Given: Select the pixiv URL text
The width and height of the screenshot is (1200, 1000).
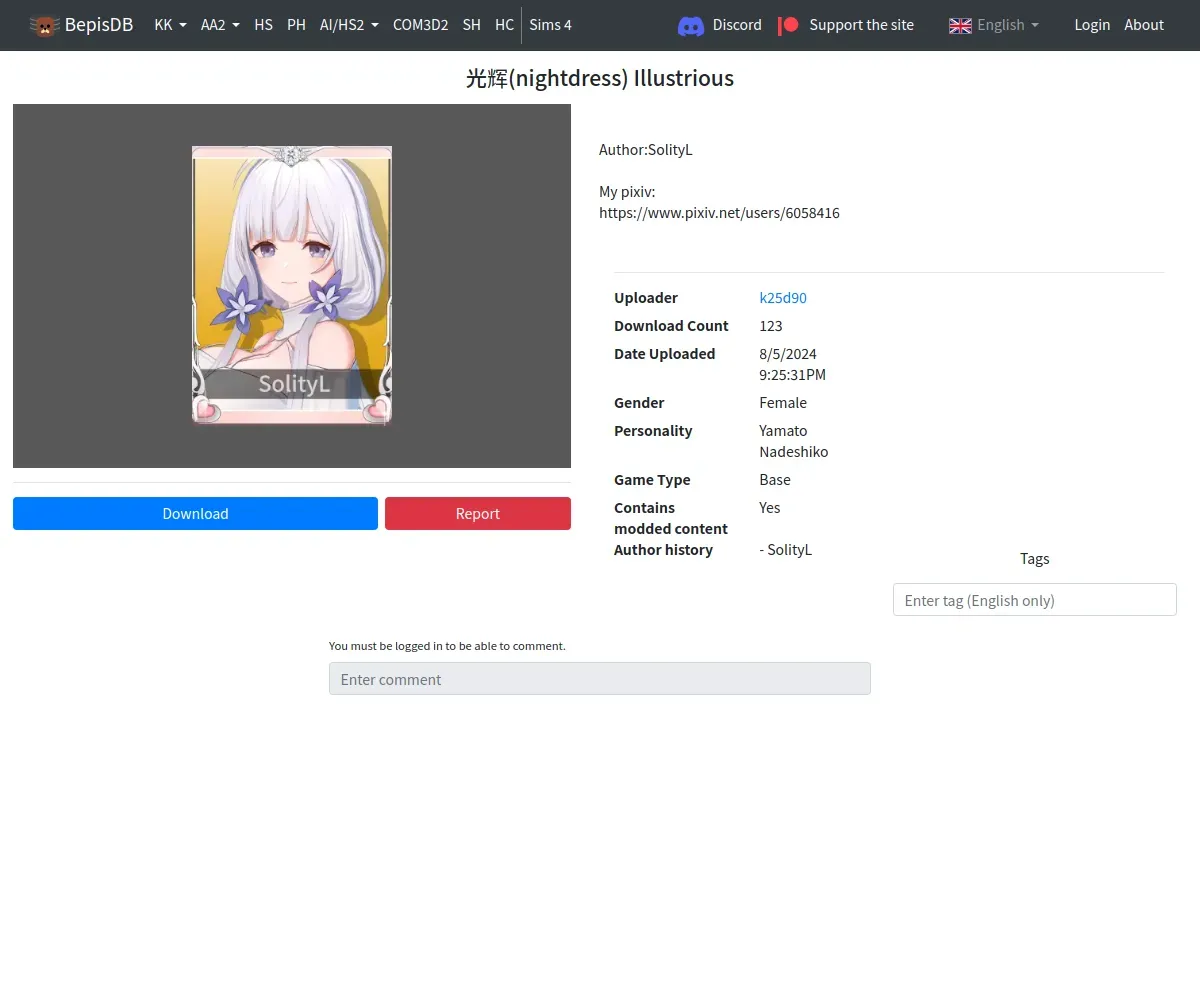Looking at the screenshot, I should coord(719,213).
